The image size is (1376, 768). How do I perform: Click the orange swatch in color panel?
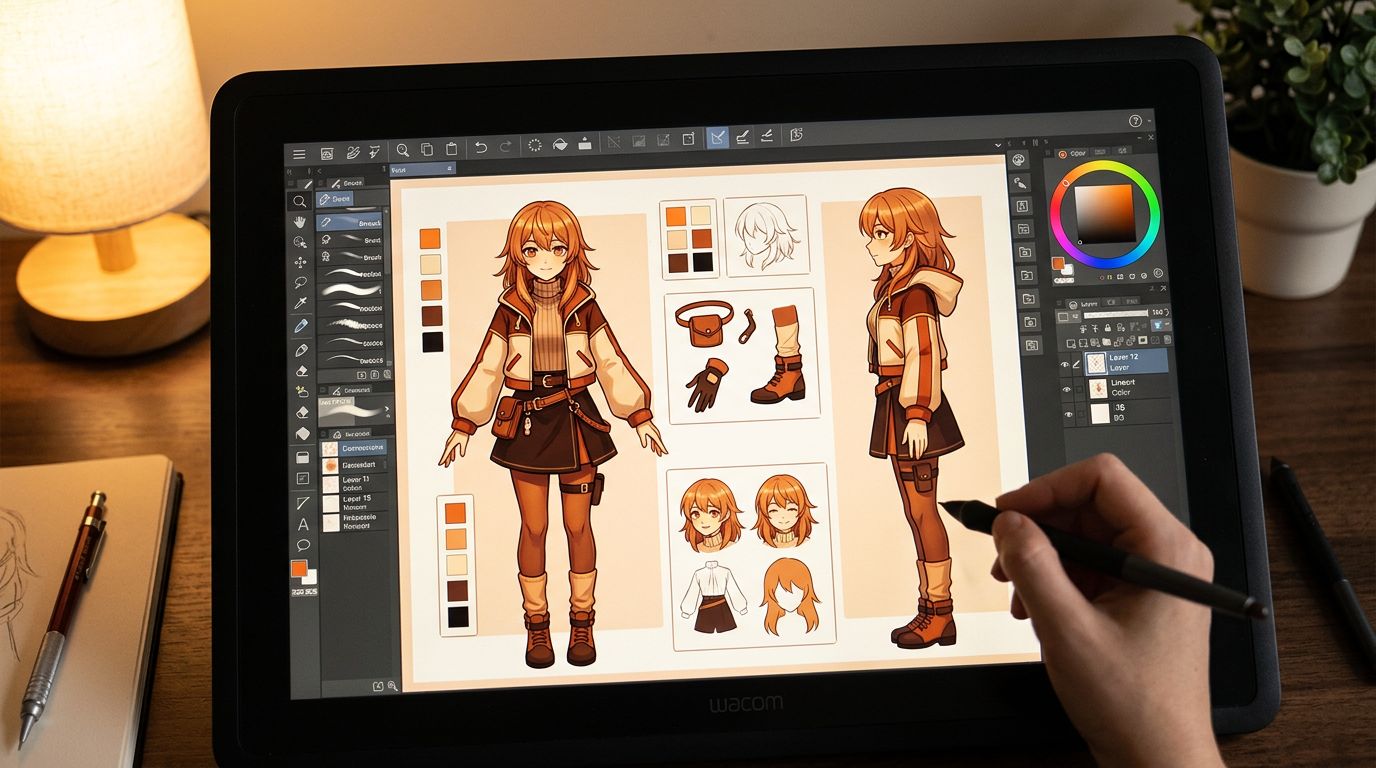[x=1058, y=263]
